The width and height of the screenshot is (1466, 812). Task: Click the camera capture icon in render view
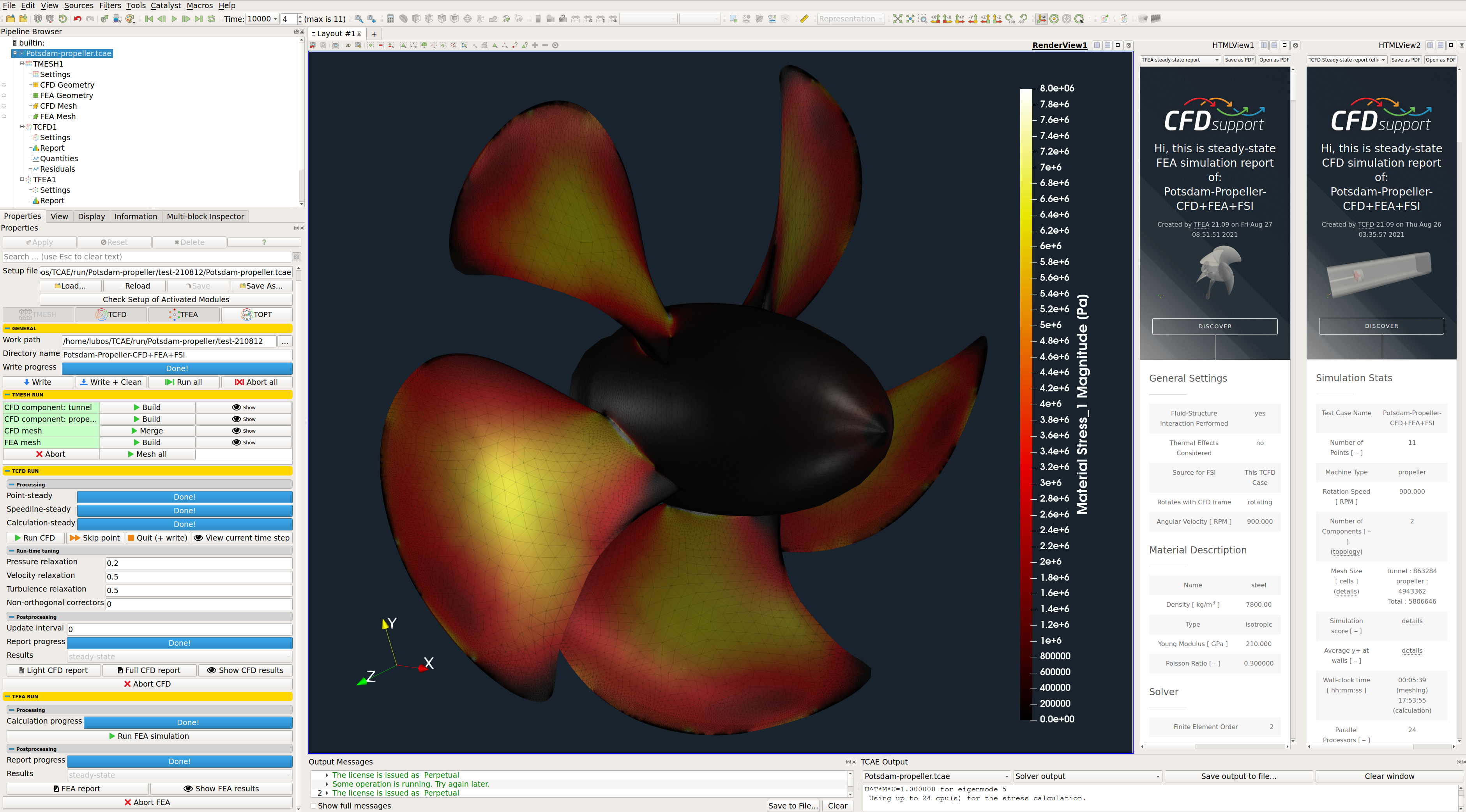coord(336,46)
